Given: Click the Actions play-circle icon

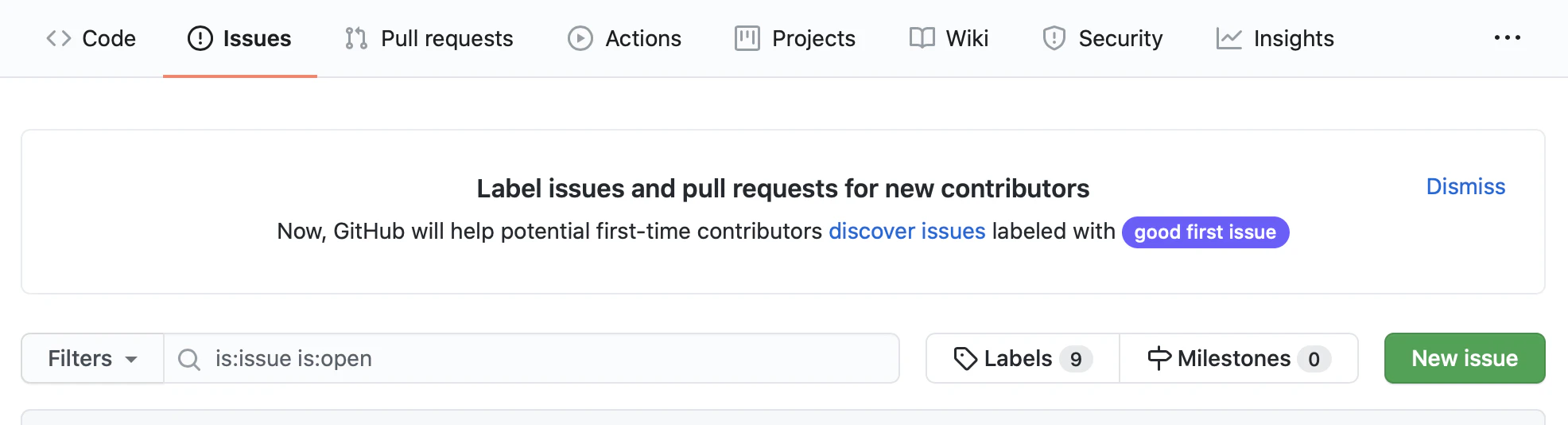Looking at the screenshot, I should click(580, 38).
